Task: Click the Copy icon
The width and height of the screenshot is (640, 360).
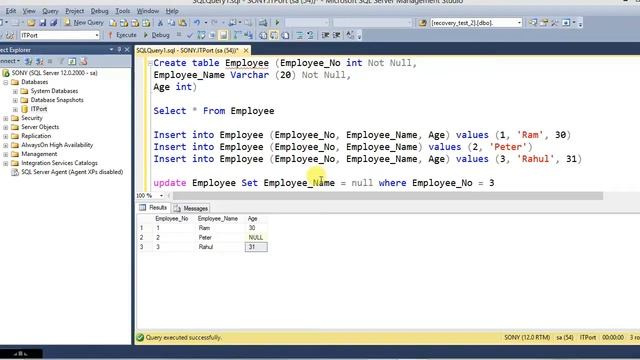Action: pyautogui.click(x=171, y=23)
